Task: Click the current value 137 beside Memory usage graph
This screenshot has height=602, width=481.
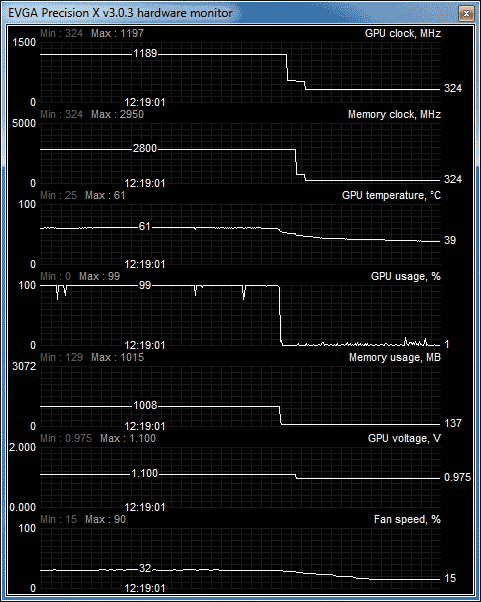Action: (x=453, y=423)
